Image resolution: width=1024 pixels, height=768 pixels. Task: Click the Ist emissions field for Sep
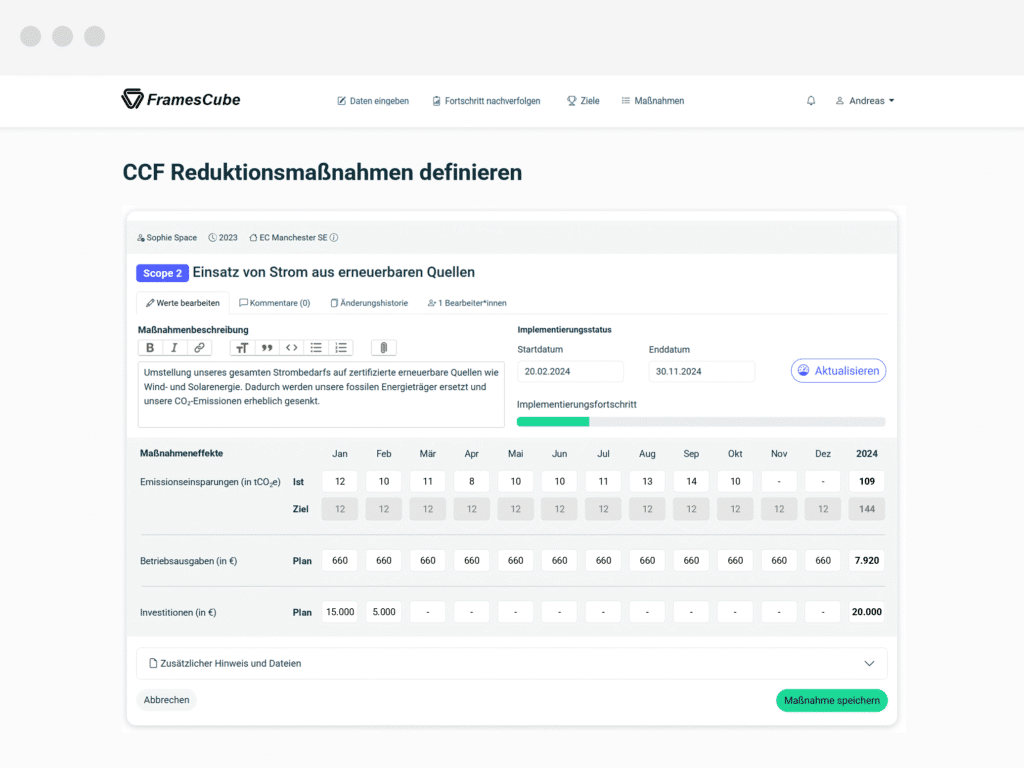(x=691, y=481)
